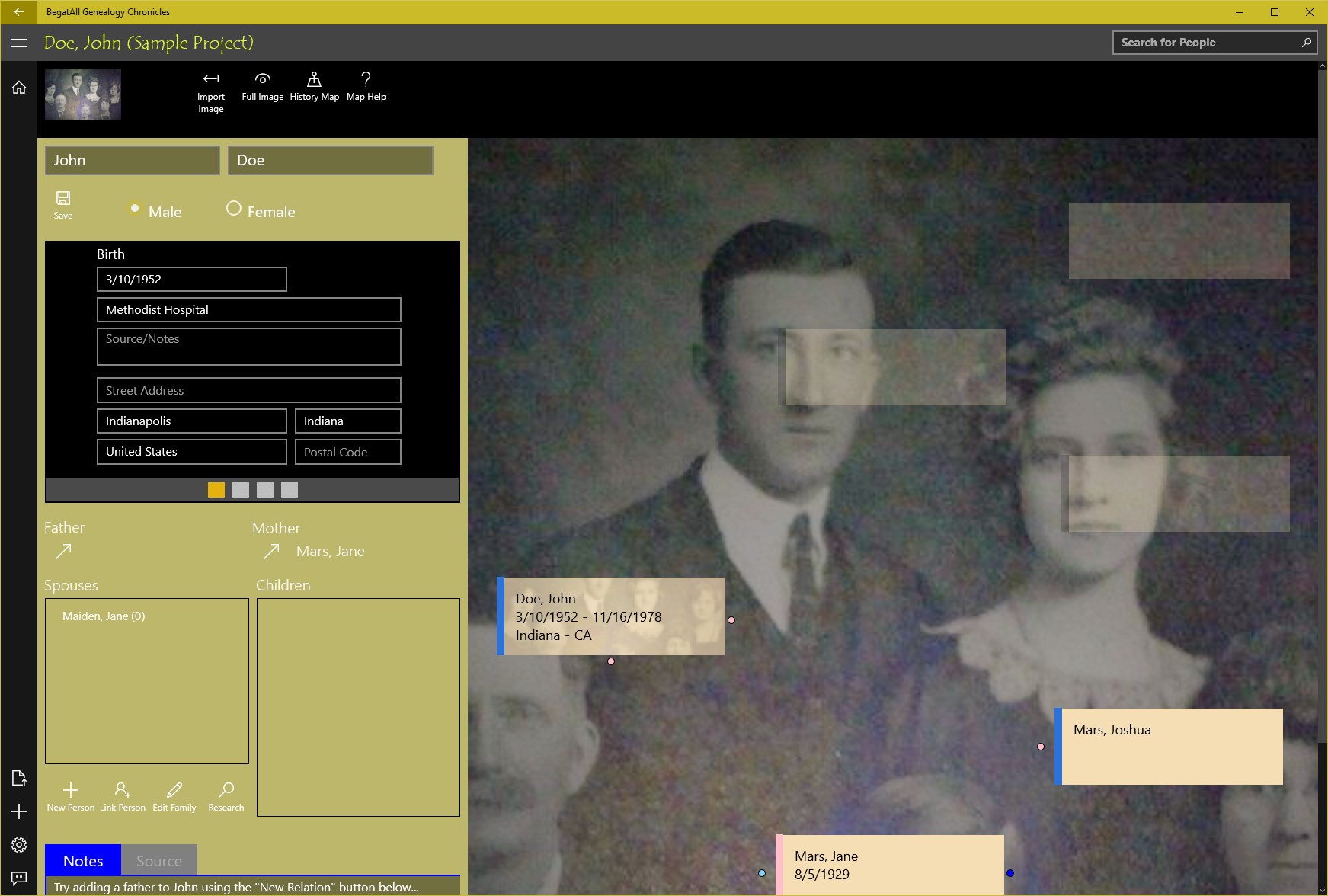This screenshot has height=896, width=1328.
Task: Click the pink connector right of Doe, John card
Action: (731, 620)
